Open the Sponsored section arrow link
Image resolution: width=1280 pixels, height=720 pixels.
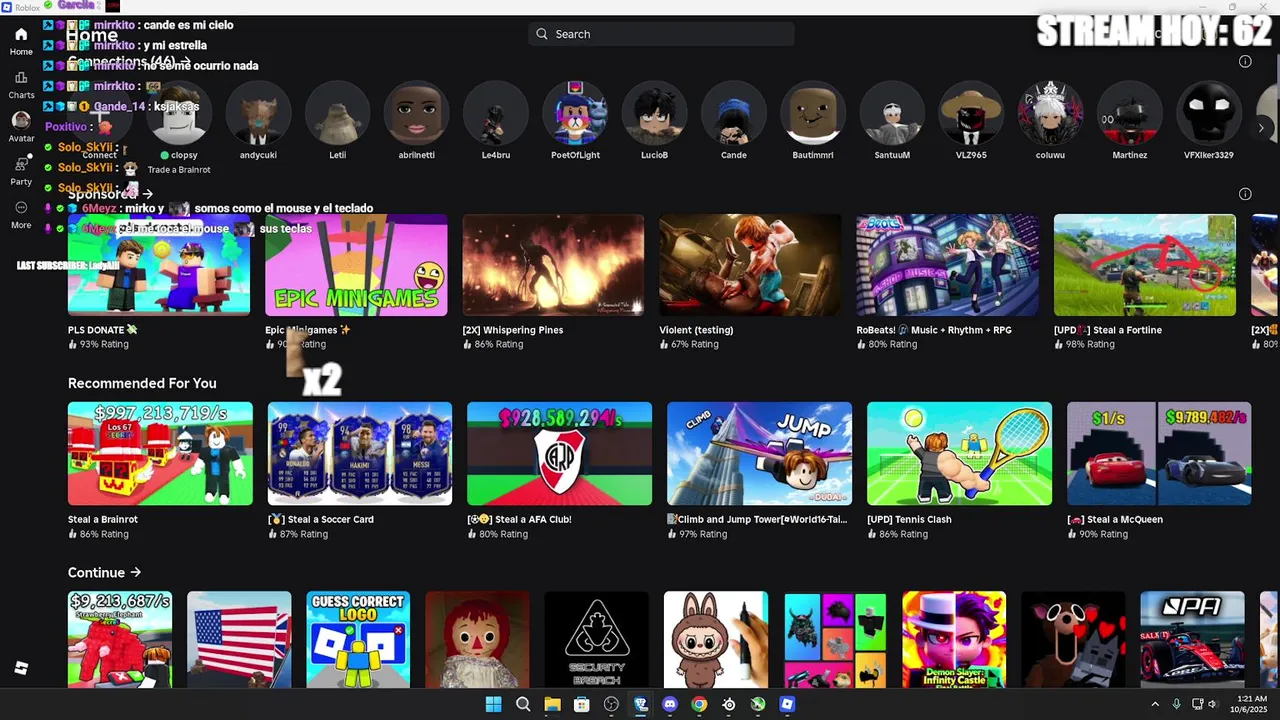pos(147,194)
